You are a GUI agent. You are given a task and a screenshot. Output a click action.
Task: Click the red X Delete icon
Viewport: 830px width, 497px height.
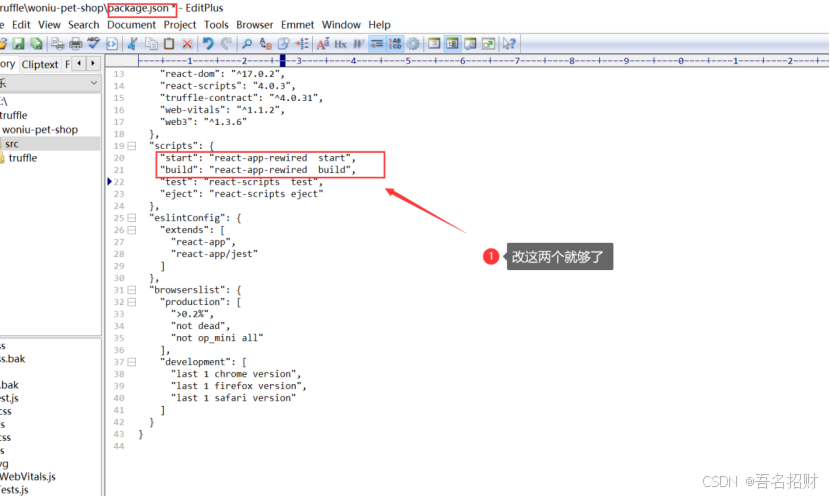pos(187,44)
